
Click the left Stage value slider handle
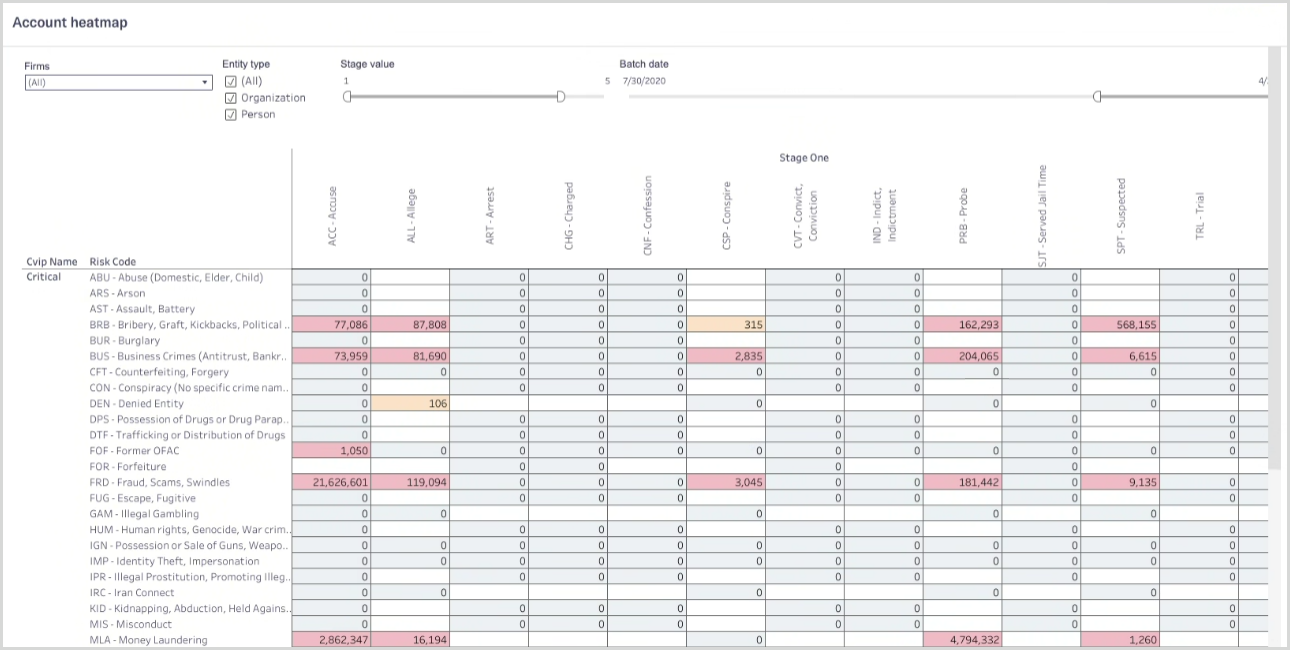tap(348, 97)
